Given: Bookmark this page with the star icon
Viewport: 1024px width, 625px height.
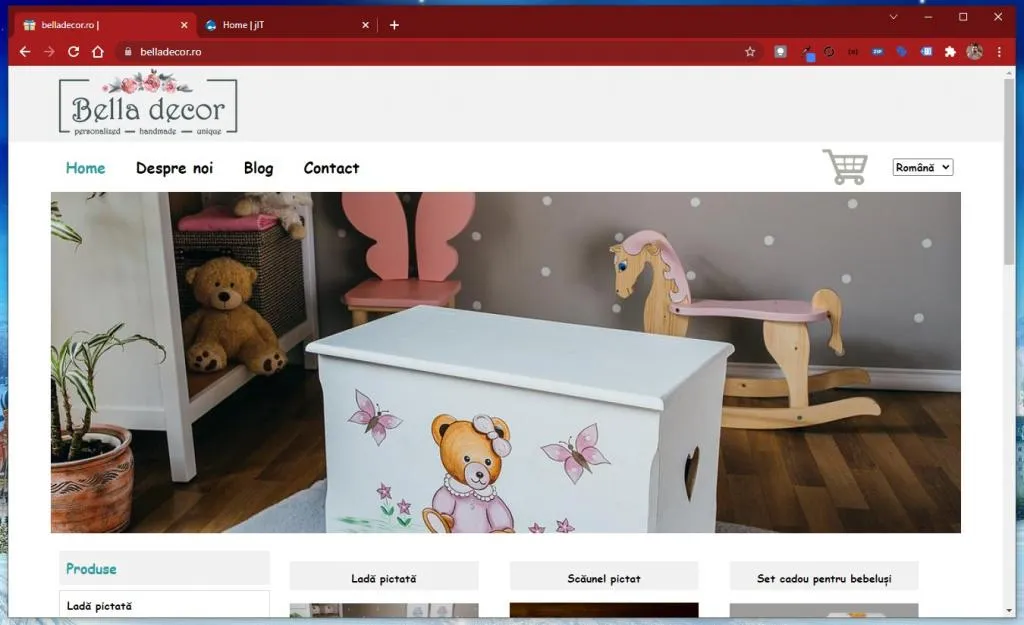Looking at the screenshot, I should pyautogui.click(x=750, y=52).
